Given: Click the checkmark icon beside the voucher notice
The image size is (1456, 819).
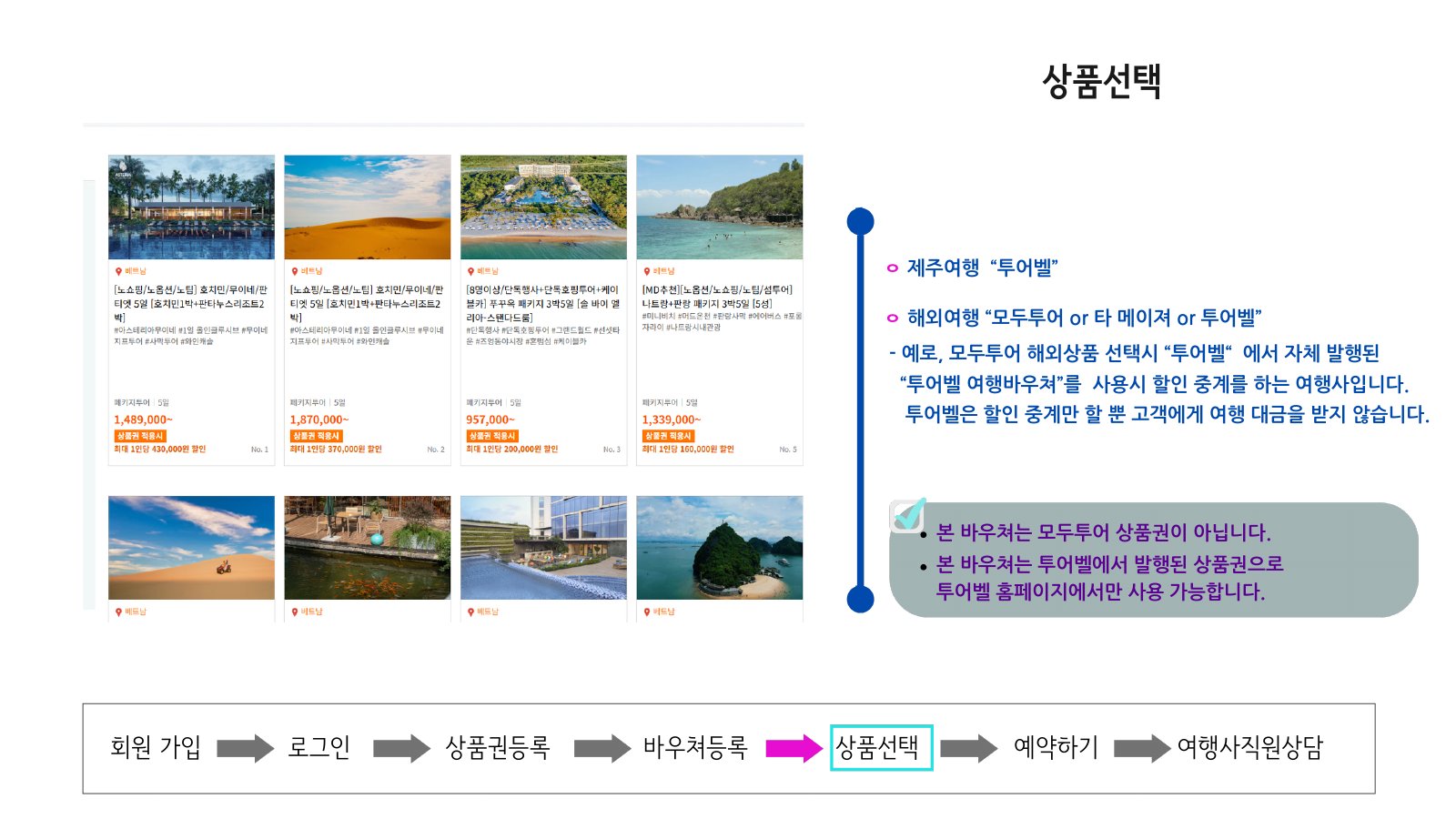Looking at the screenshot, I should click(907, 515).
